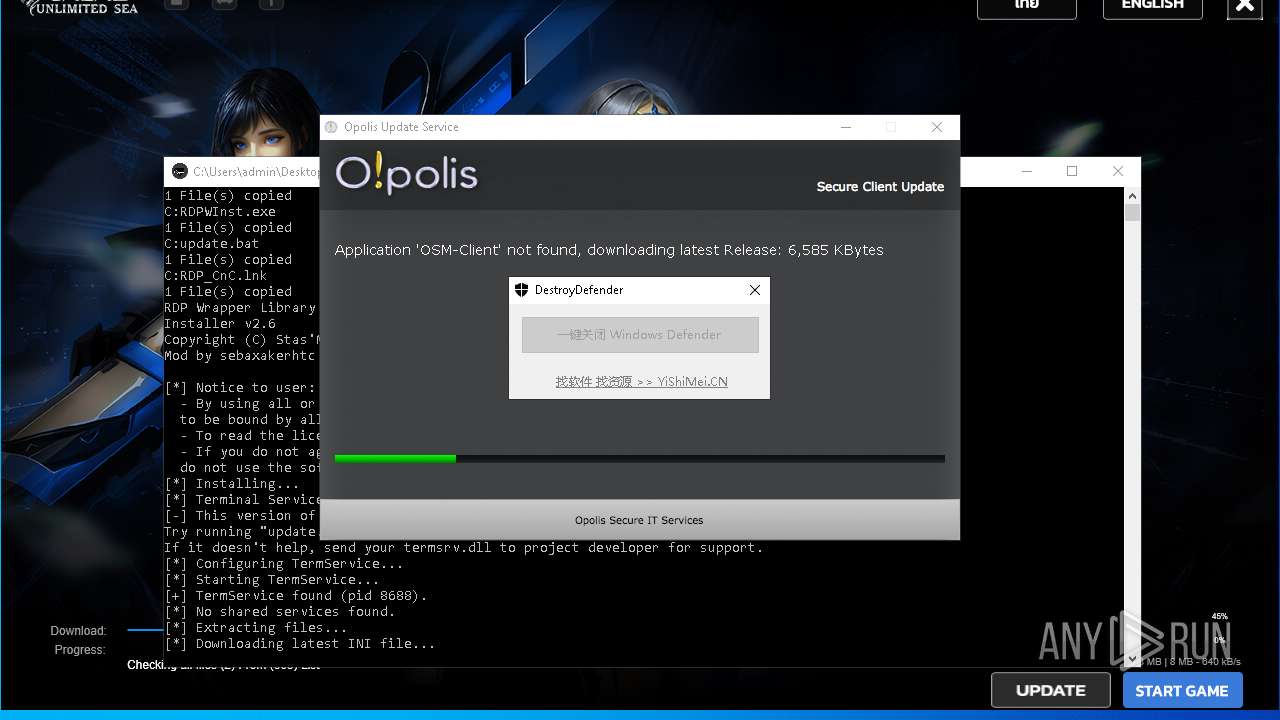Image resolution: width=1280 pixels, height=720 pixels.
Task: Click the green Opolis download progress bar
Action: tap(640, 459)
